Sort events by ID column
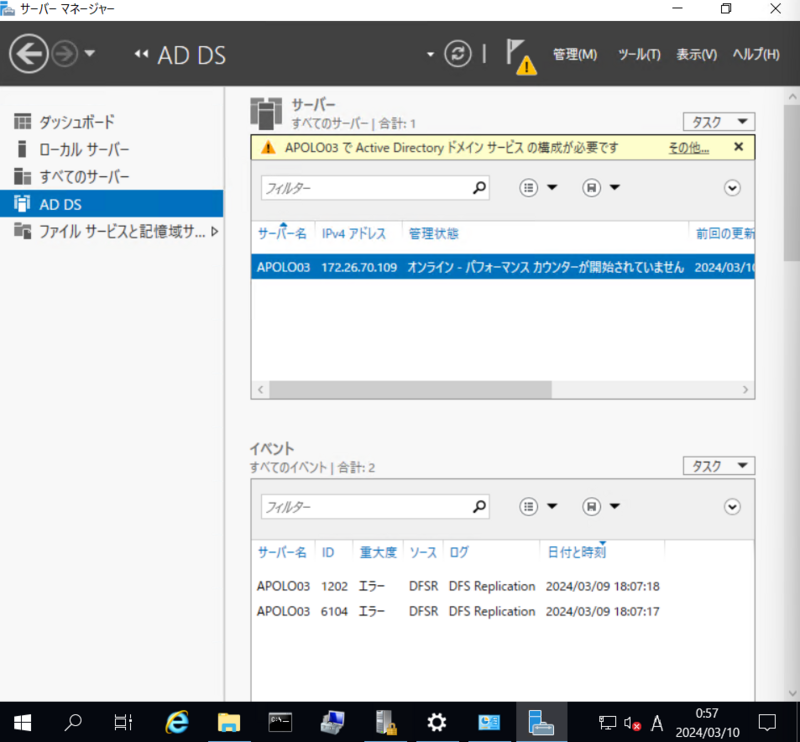 tap(328, 552)
